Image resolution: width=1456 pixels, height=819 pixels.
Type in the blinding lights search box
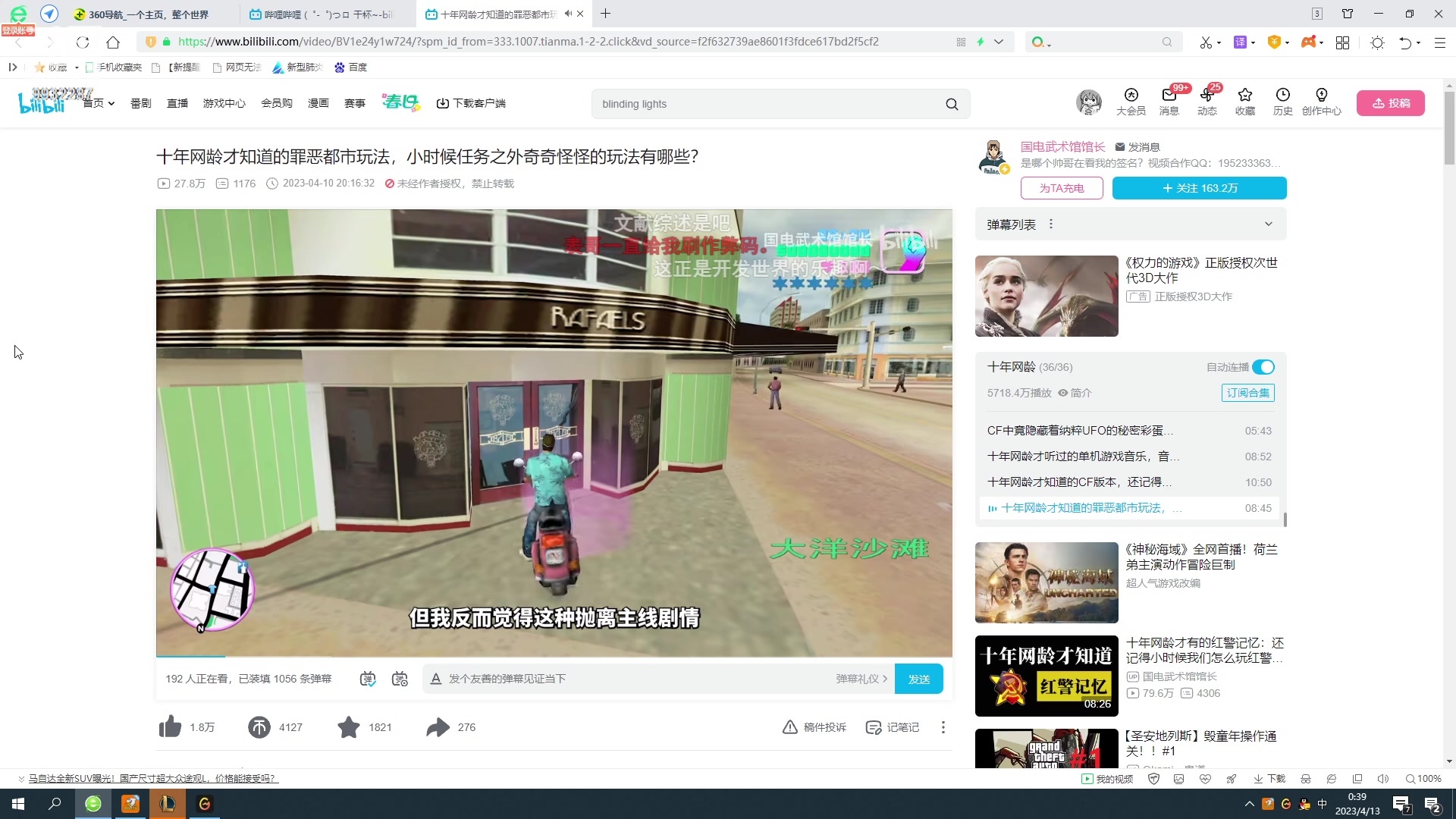point(758,103)
